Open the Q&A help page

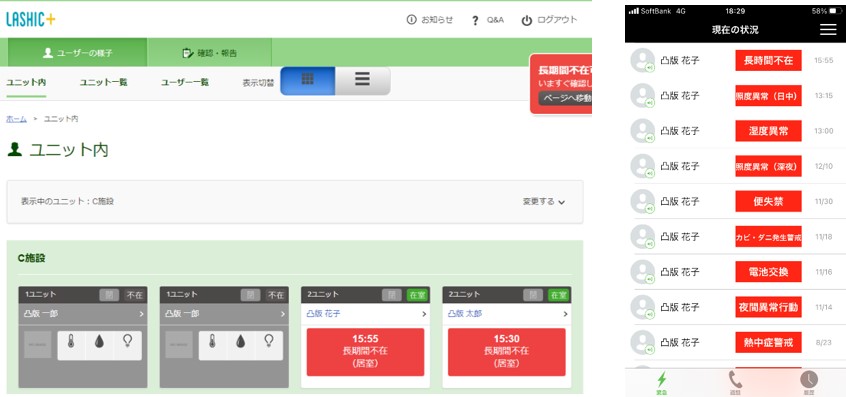[x=487, y=20]
